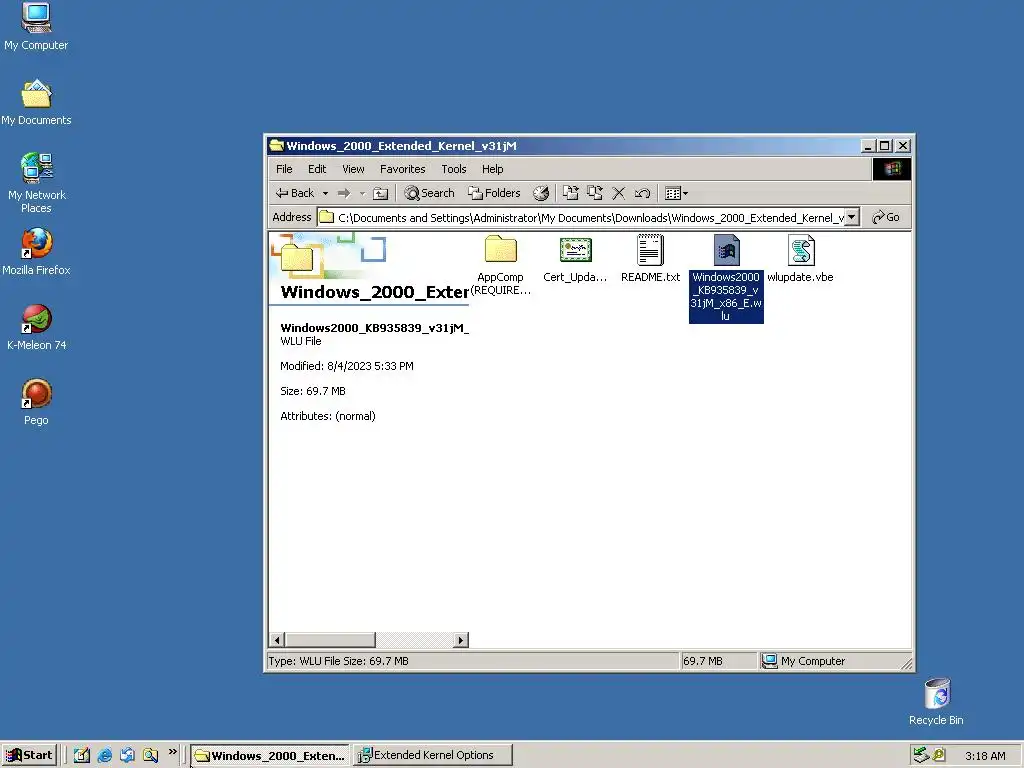The image size is (1024, 768).
Task: Open the My Computer desktop icon
Action: click(x=36, y=26)
